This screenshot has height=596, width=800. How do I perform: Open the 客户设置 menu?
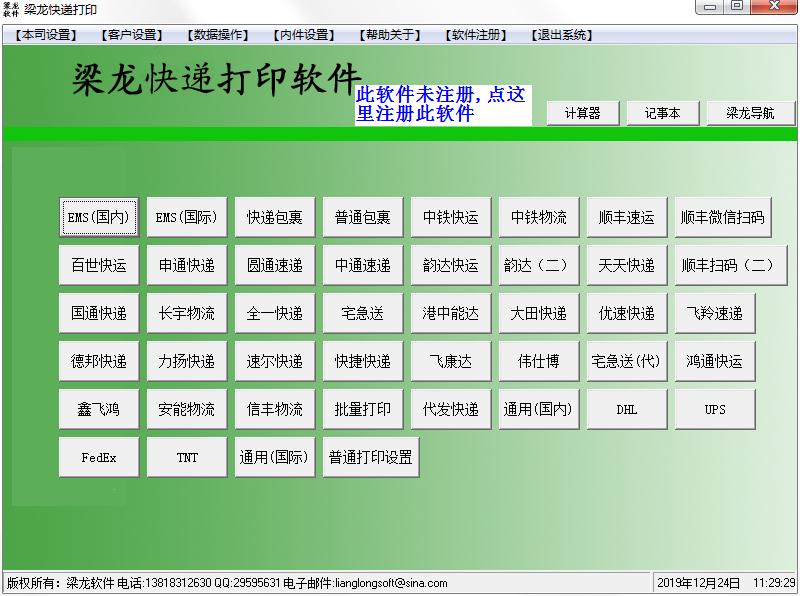[132, 35]
